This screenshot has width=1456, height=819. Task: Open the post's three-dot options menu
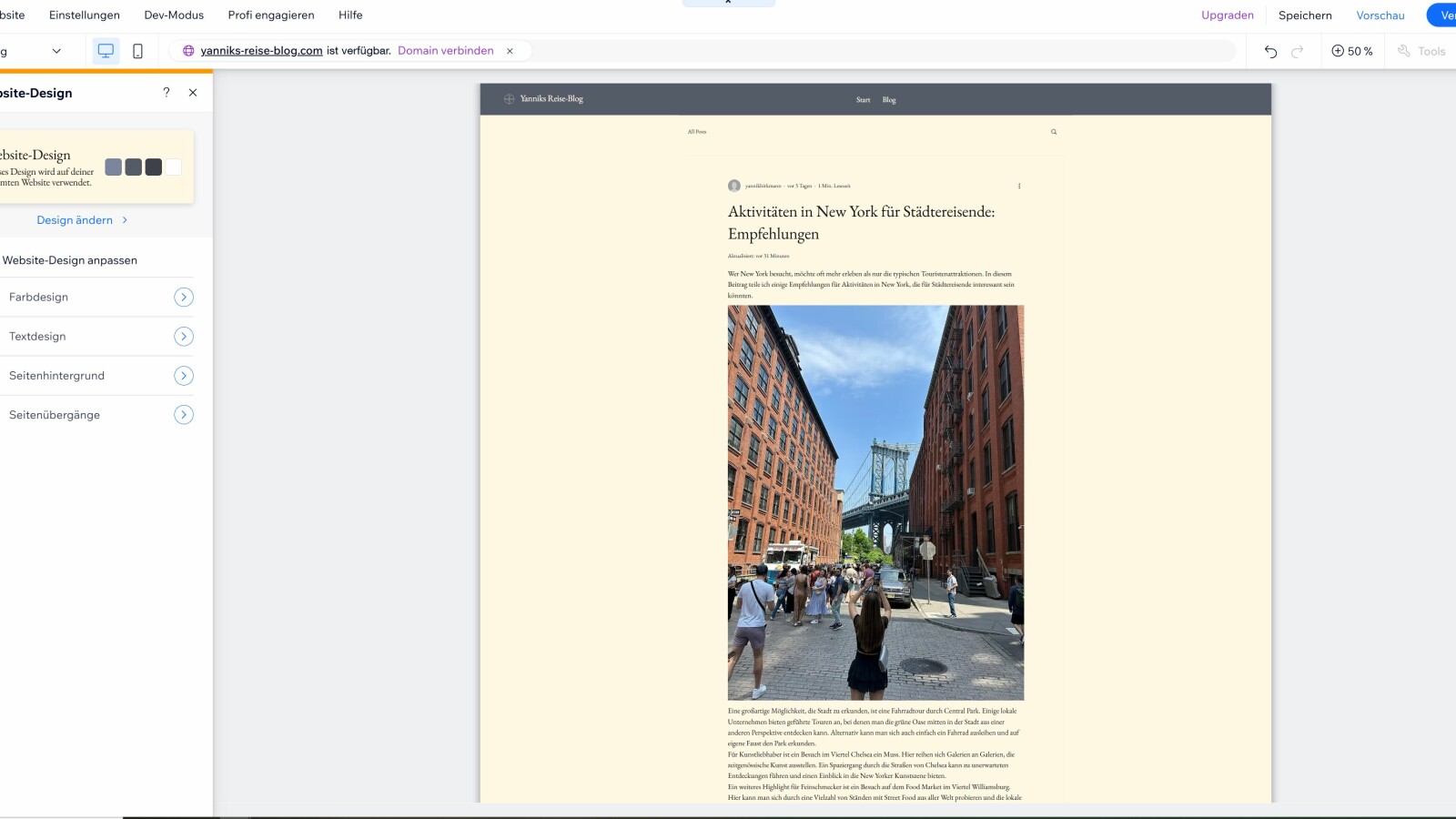[x=1019, y=186]
